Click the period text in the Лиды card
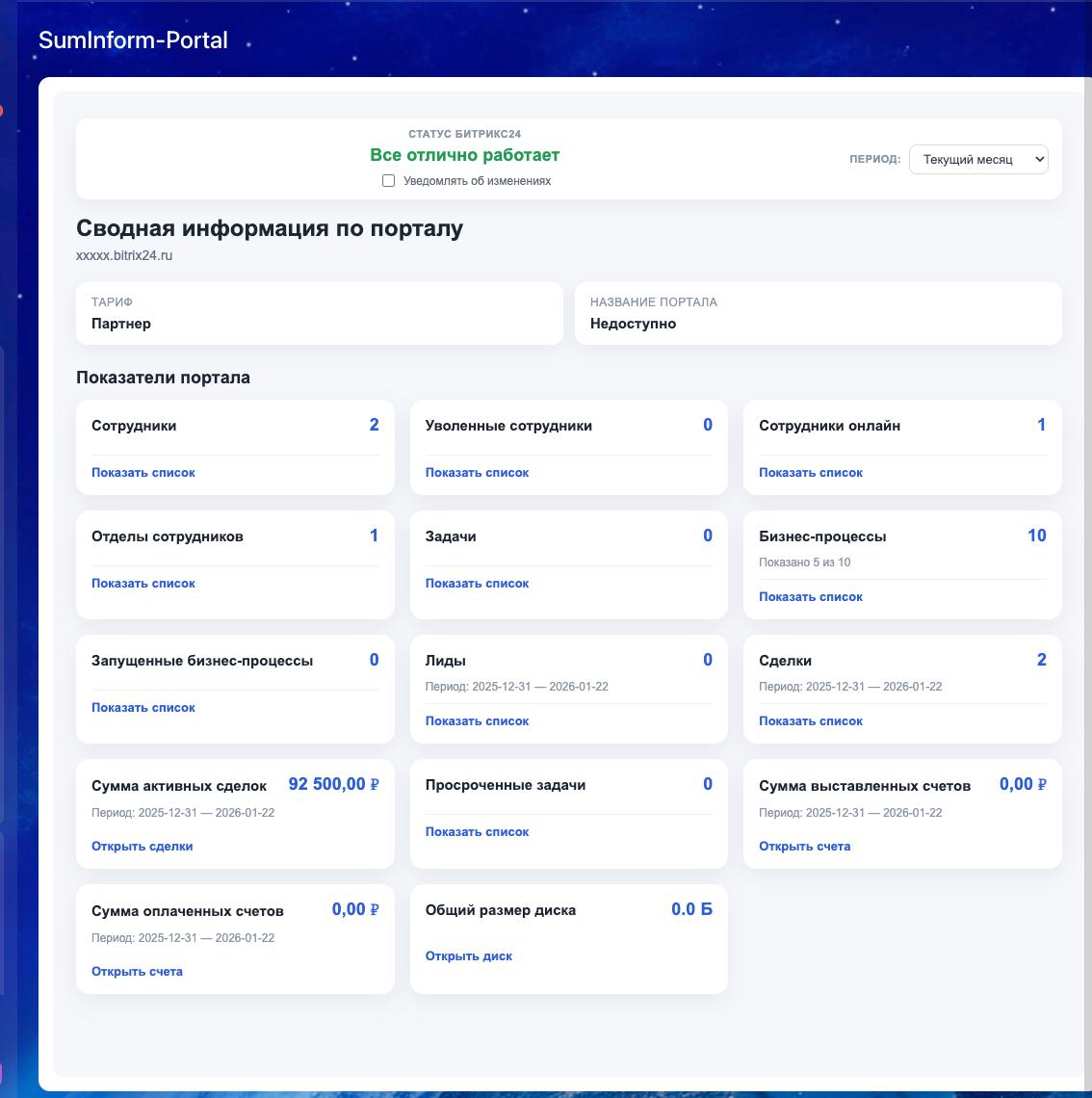 coord(516,686)
